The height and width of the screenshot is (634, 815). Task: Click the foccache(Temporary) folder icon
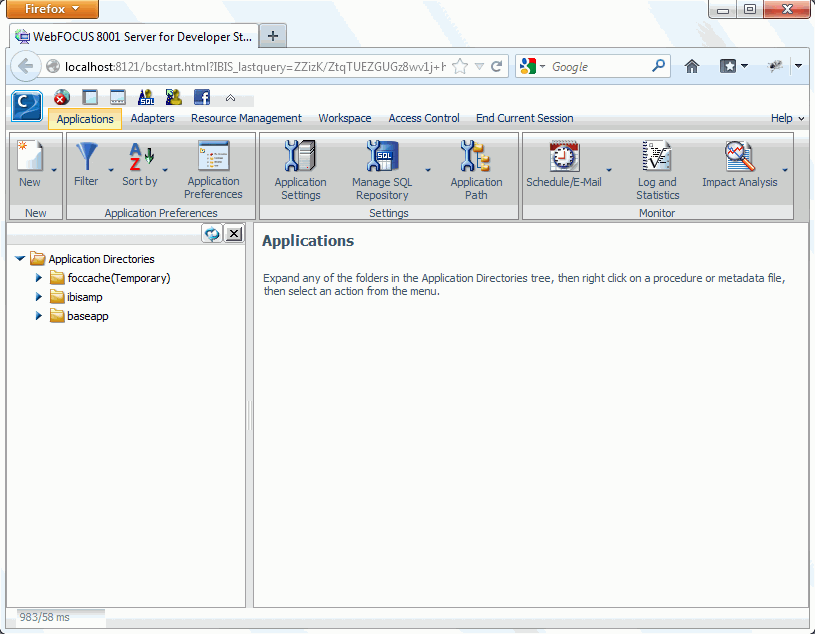(57, 278)
